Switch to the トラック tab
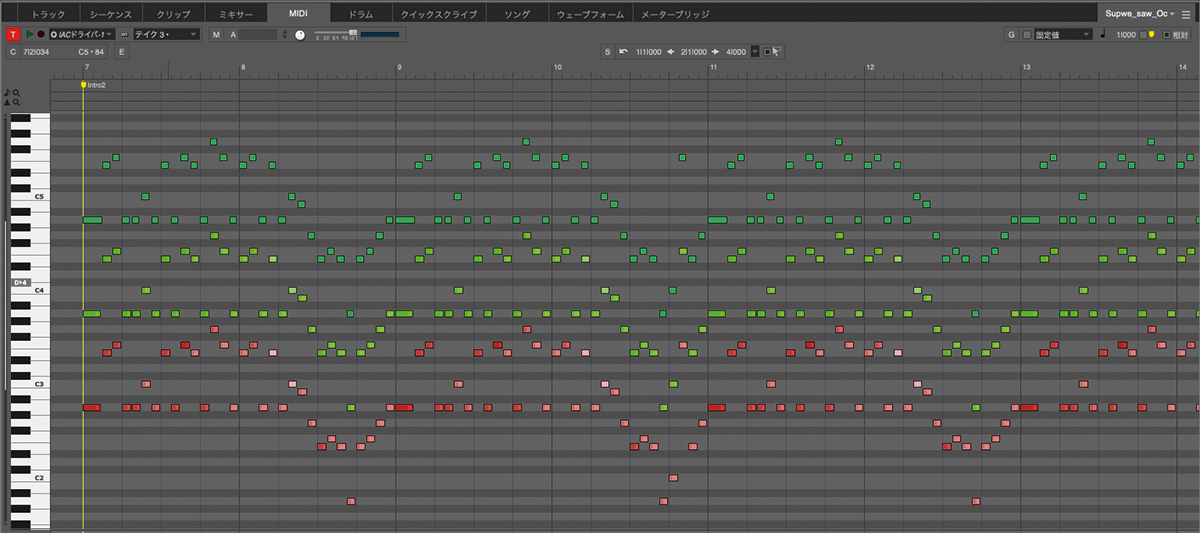 click(x=48, y=15)
